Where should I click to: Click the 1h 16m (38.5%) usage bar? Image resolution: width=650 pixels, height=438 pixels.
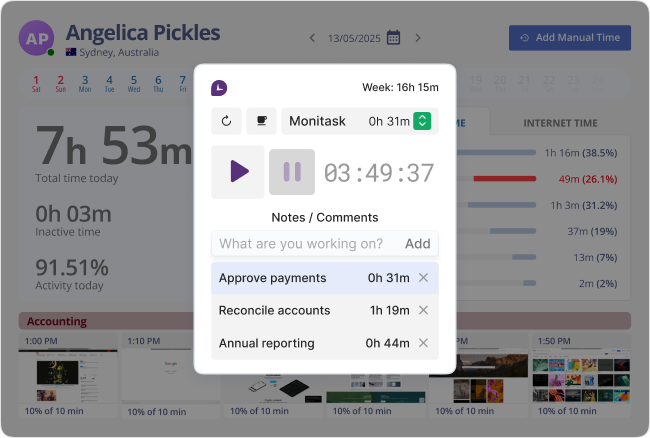pyautogui.click(x=497, y=153)
